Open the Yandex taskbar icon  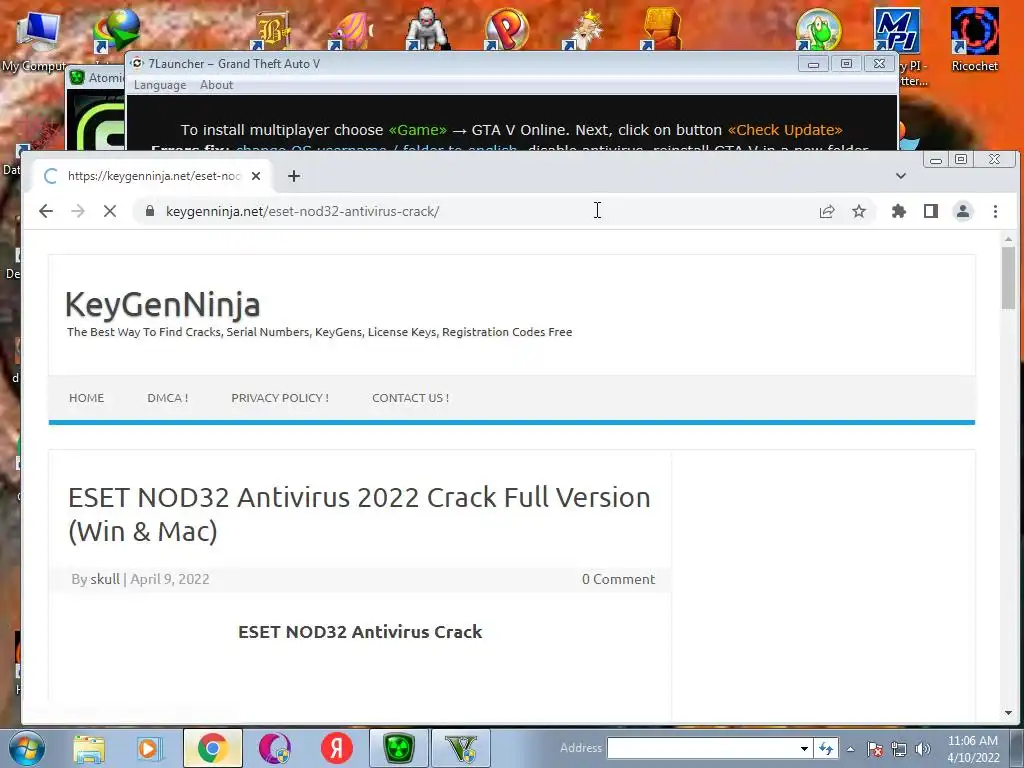(x=336, y=748)
